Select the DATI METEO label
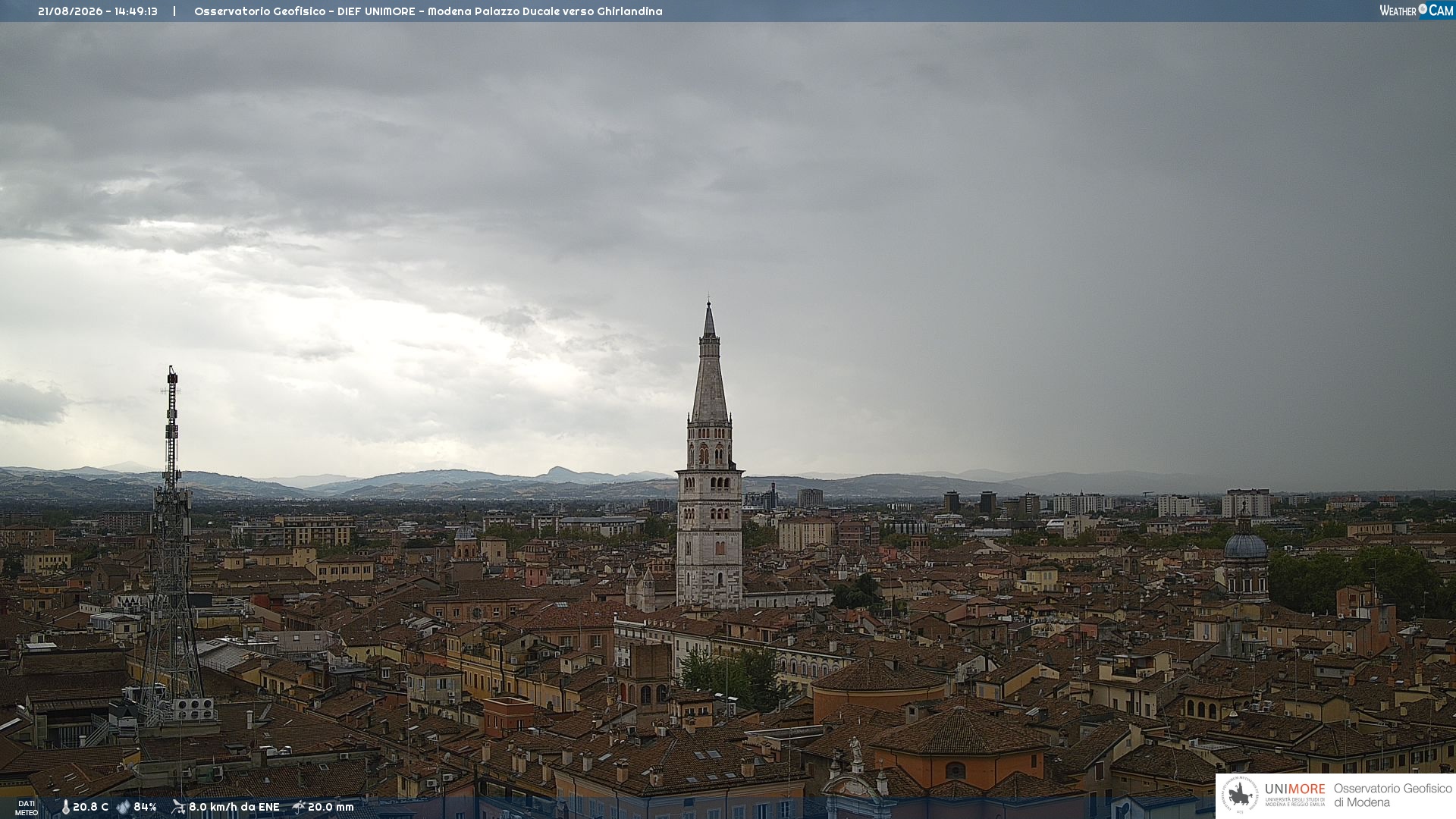Screen dimensions: 1456x819 pyautogui.click(x=27, y=808)
